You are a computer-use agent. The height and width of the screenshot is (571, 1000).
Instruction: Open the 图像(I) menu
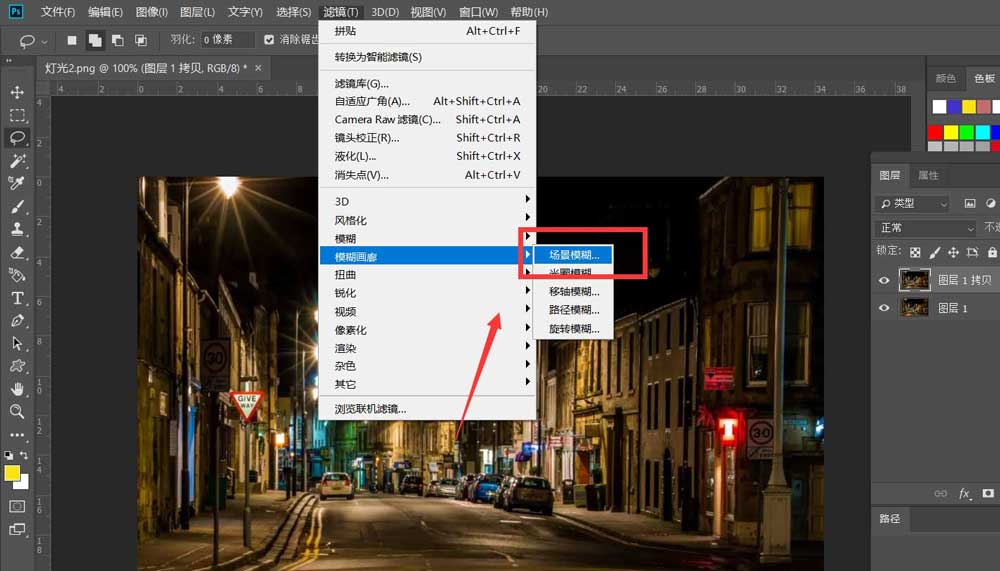point(152,12)
